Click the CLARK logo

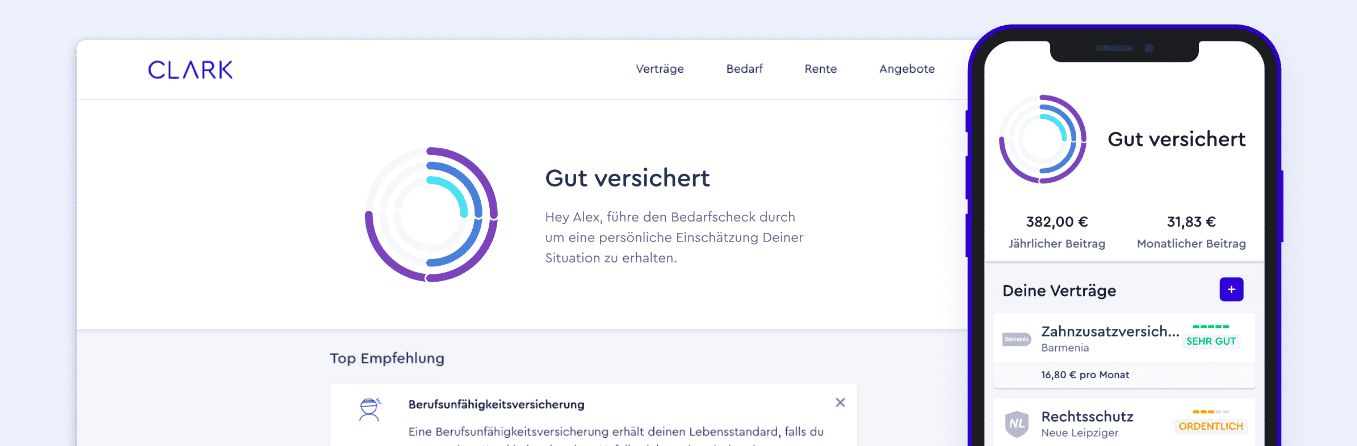(190, 69)
